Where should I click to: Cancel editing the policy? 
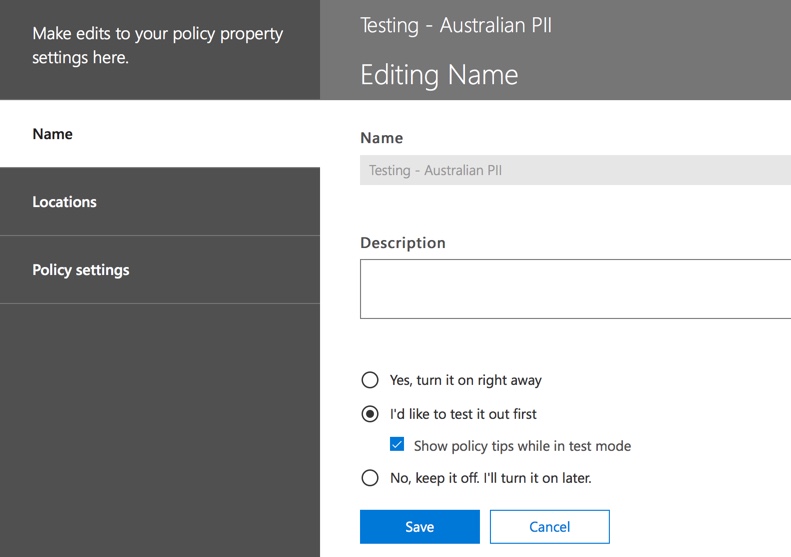(x=549, y=527)
